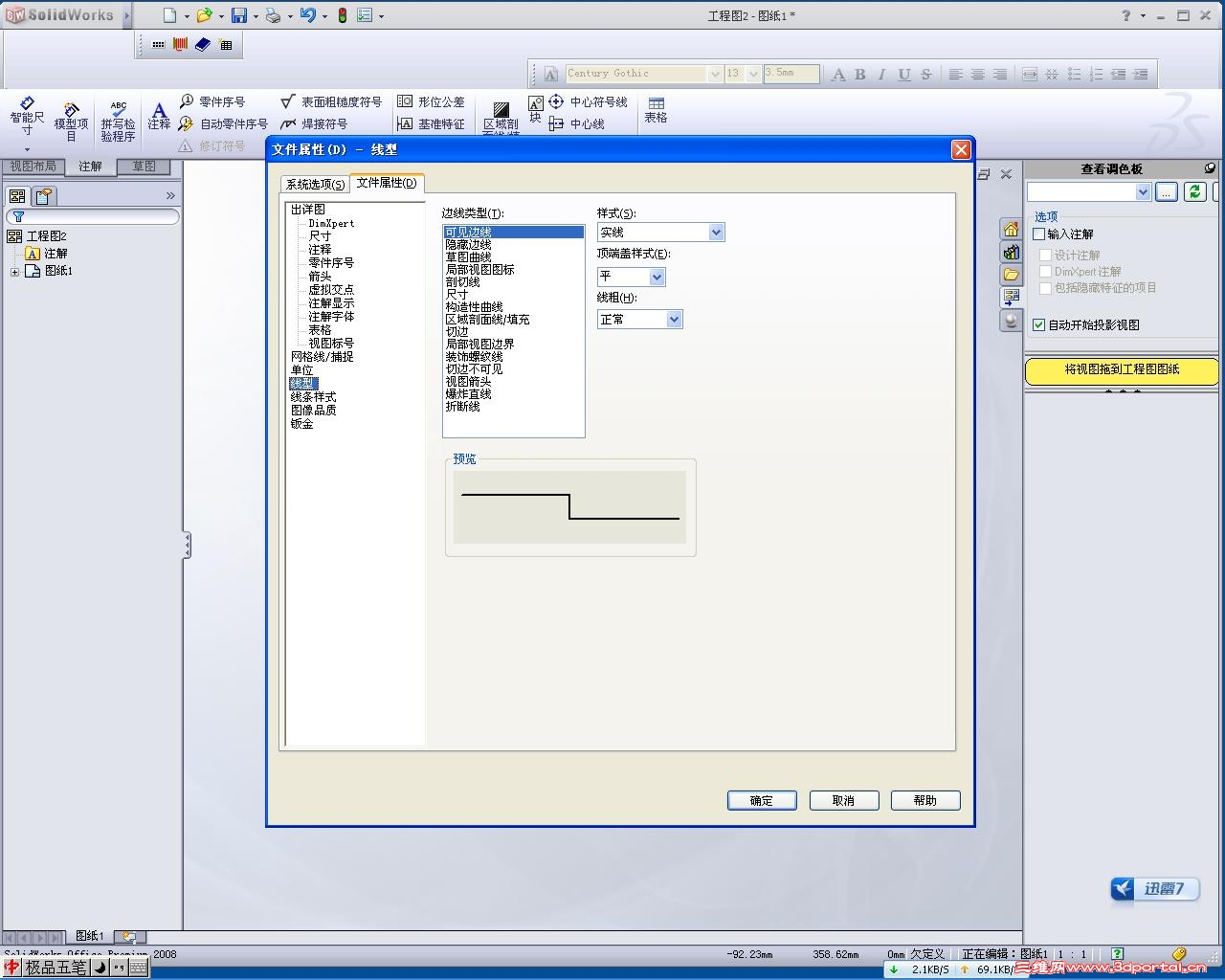Click the red striped icon in the small floating toolbar
1225x980 pixels.
point(180,44)
